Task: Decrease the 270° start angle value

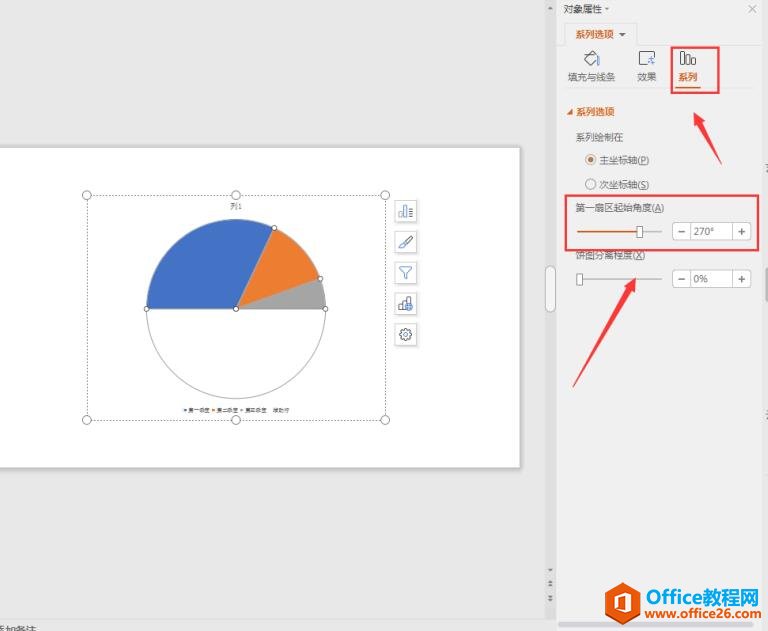Action: pos(681,231)
